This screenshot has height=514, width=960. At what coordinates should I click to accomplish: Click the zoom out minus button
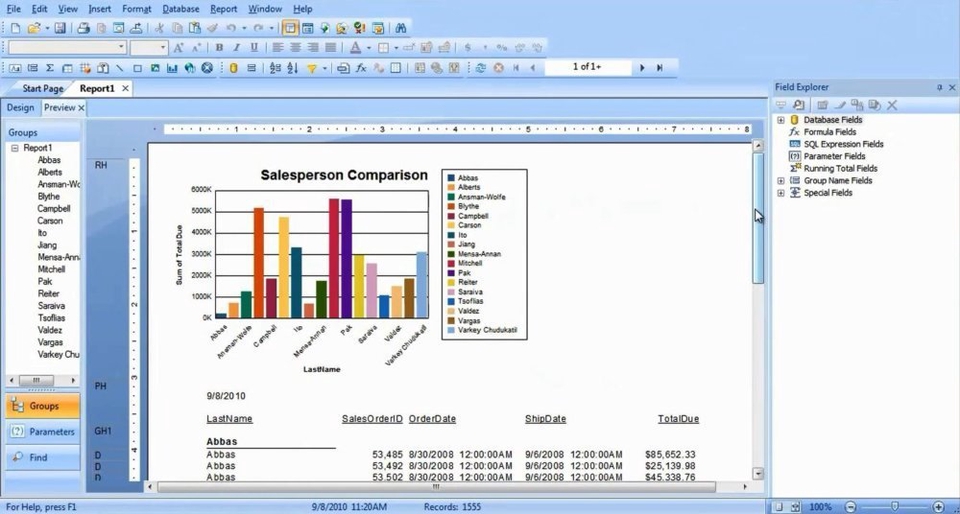850,507
